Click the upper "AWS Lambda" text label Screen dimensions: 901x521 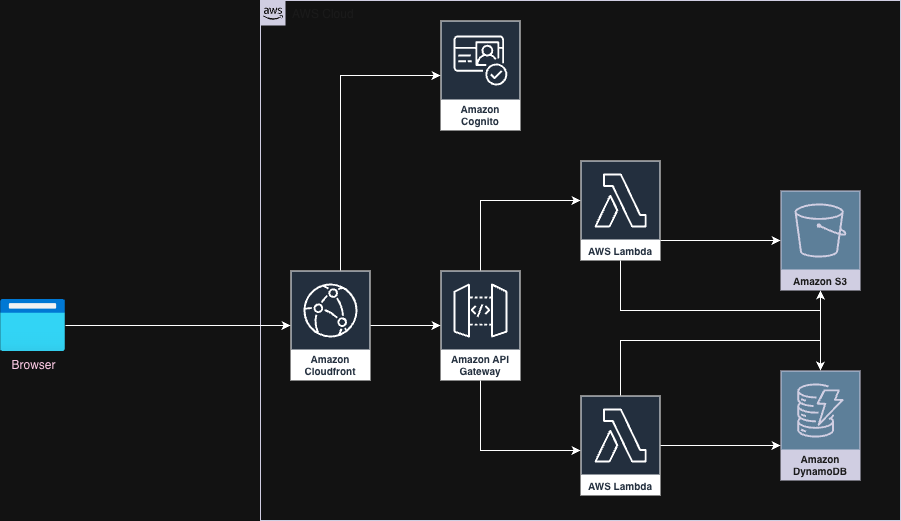click(620, 252)
